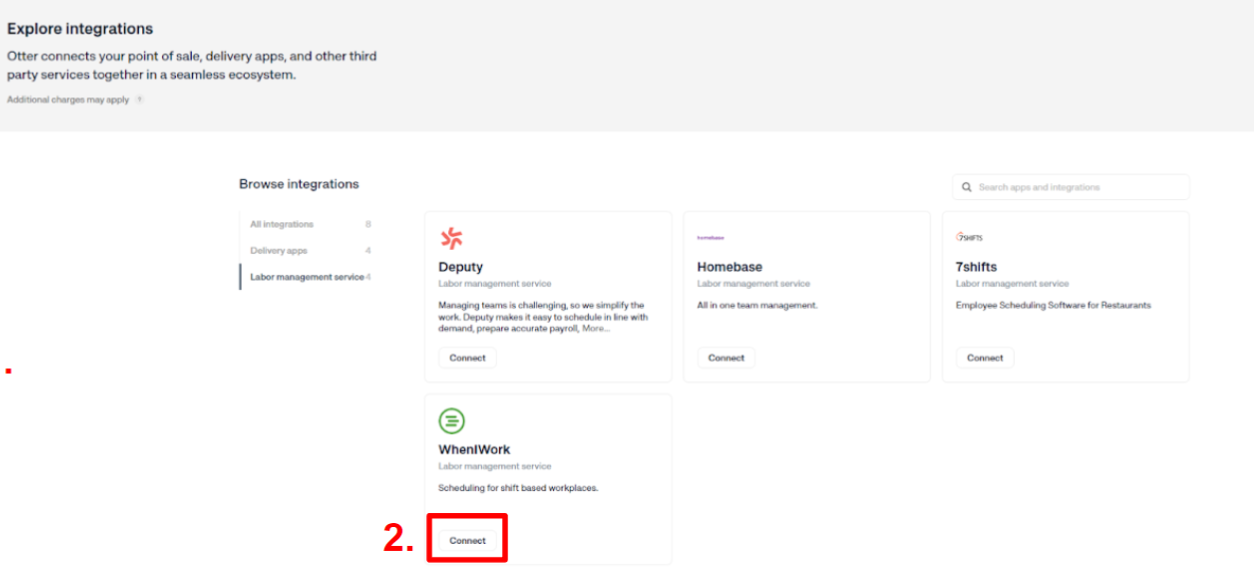Image resolution: width=1254 pixels, height=578 pixels.
Task: Click Labor management service subtitle under 7shifts
Action: (x=1013, y=284)
